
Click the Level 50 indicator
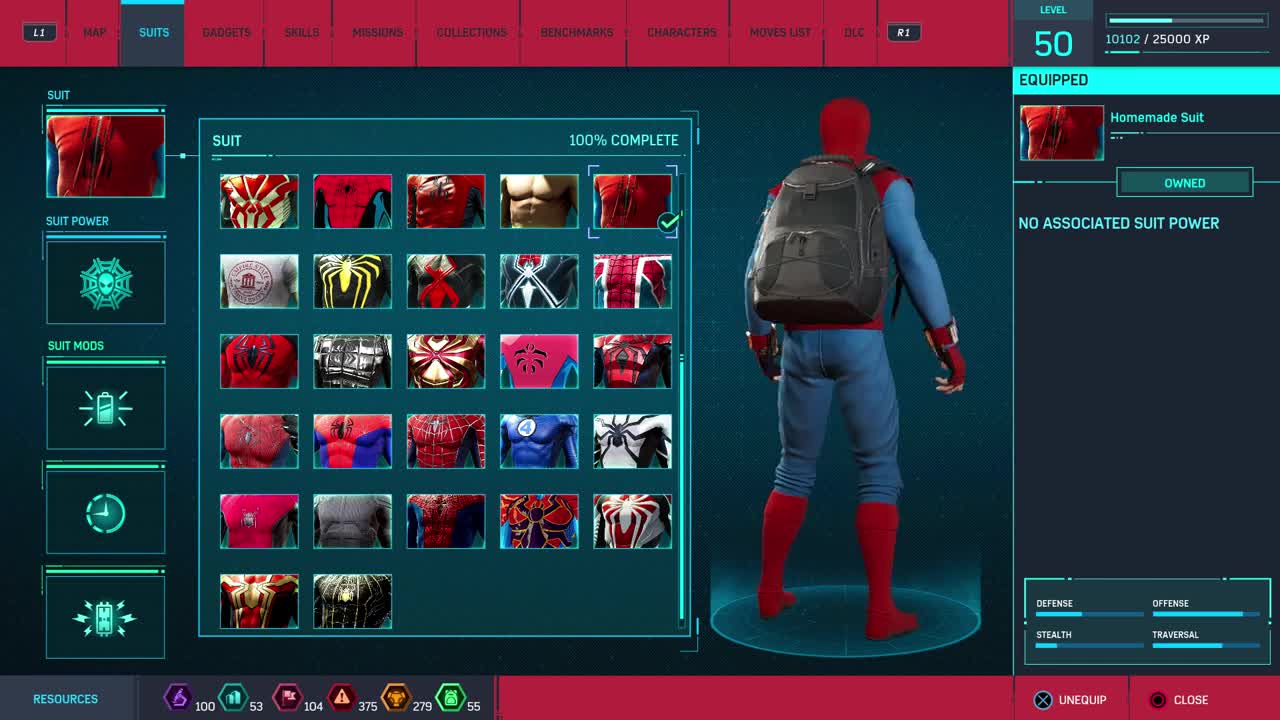coord(1053,35)
